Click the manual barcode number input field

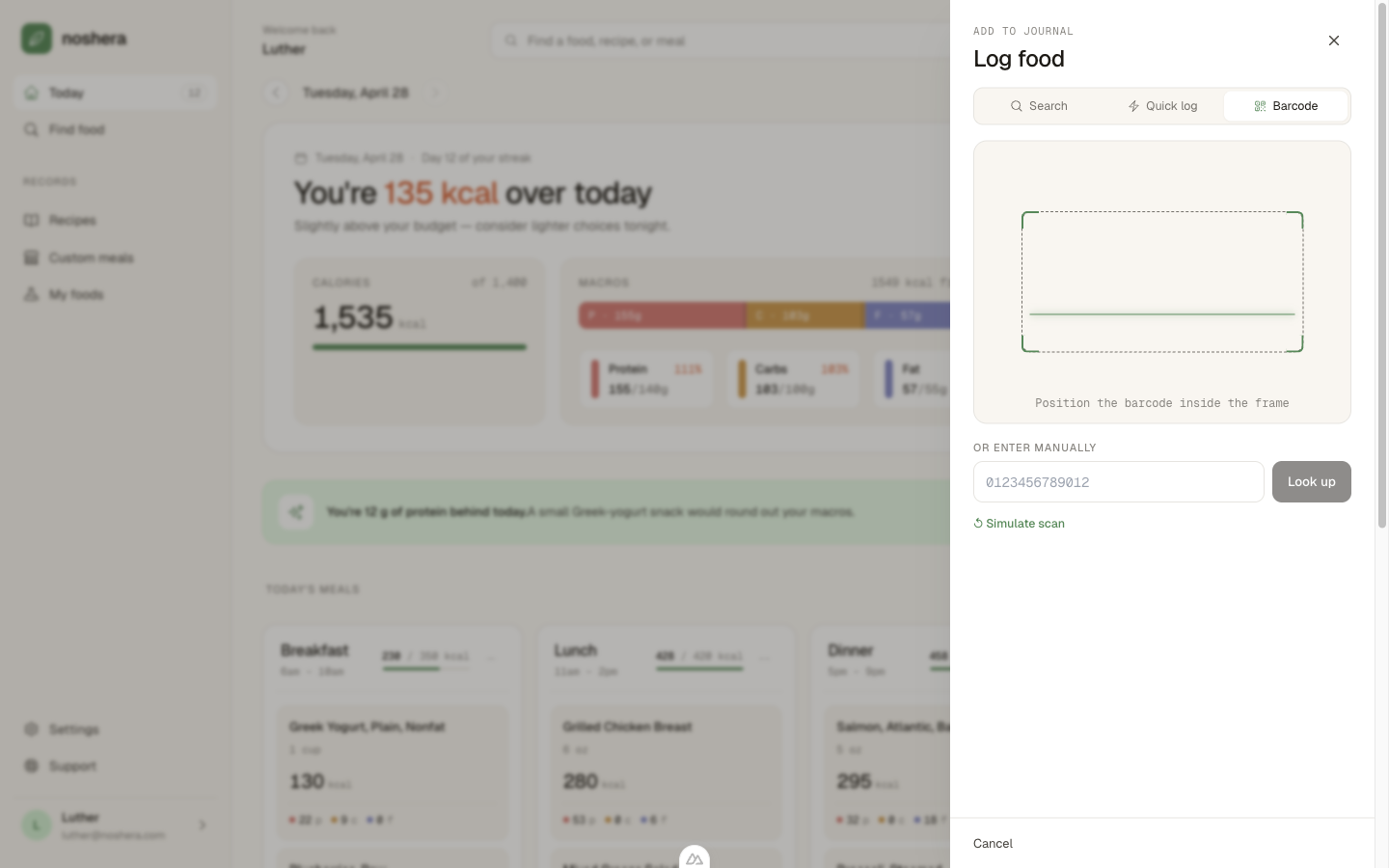1119,482
